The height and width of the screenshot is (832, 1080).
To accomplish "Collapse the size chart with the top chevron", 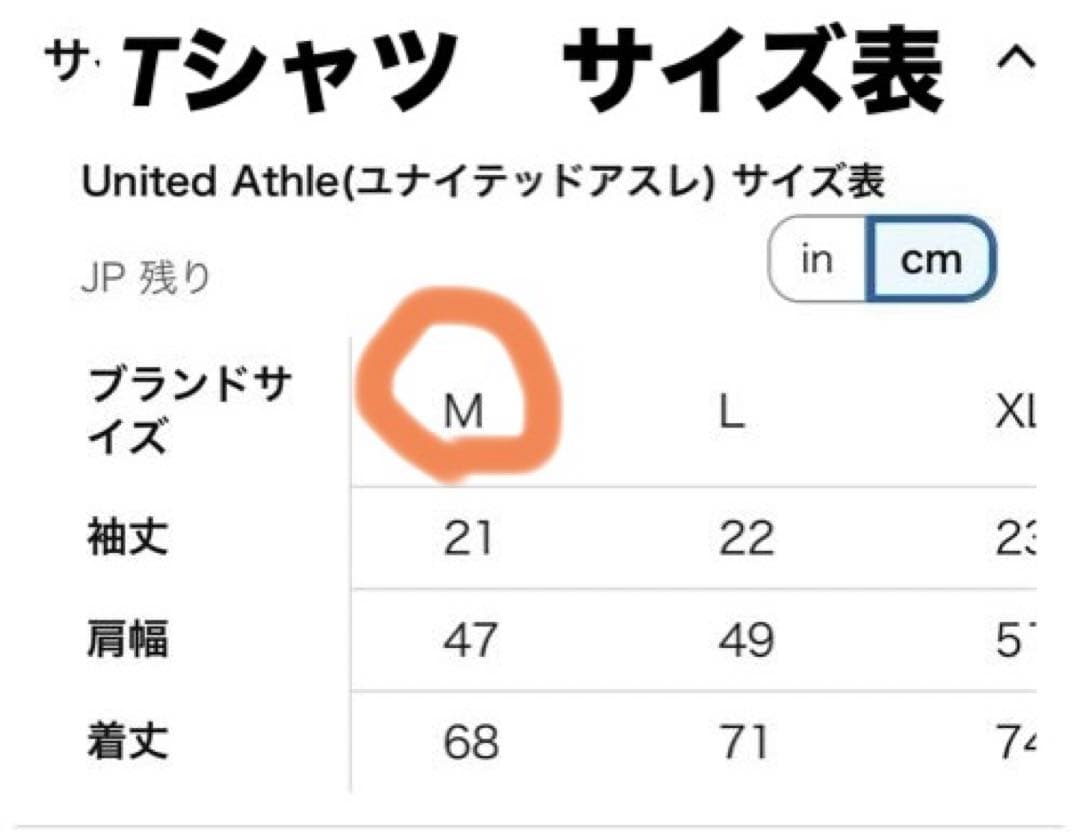I will [1015, 59].
